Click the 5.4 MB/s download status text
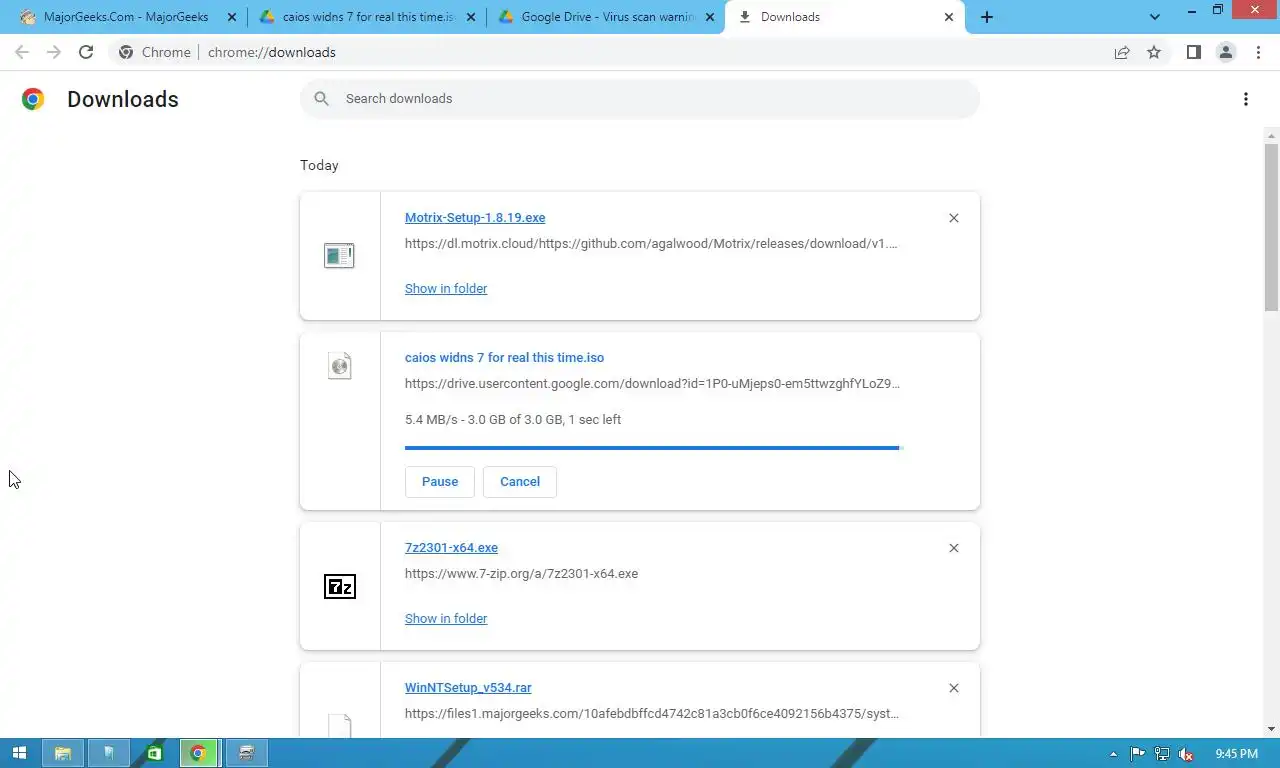1280x768 pixels. point(513,420)
